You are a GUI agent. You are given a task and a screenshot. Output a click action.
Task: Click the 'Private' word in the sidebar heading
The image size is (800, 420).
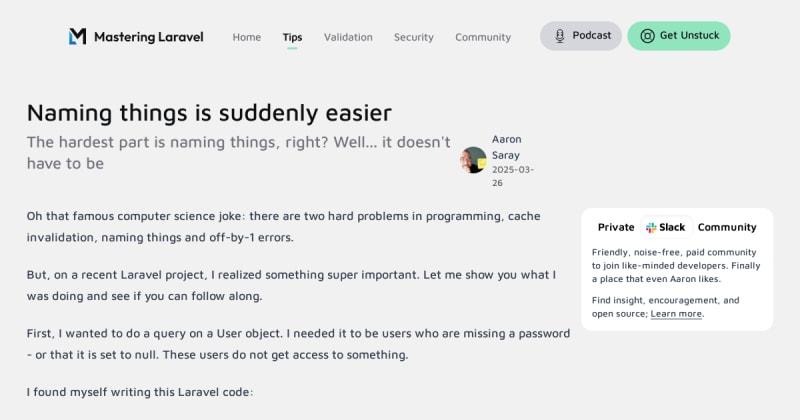click(616, 228)
